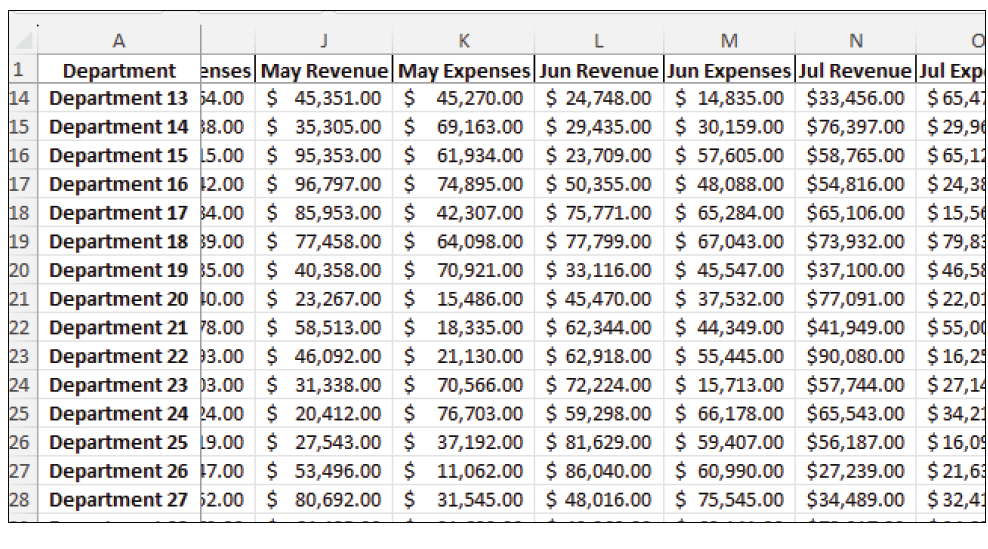Image resolution: width=988 pixels, height=549 pixels.
Task: Click the Select All corner triangle
Action: coord(23,41)
